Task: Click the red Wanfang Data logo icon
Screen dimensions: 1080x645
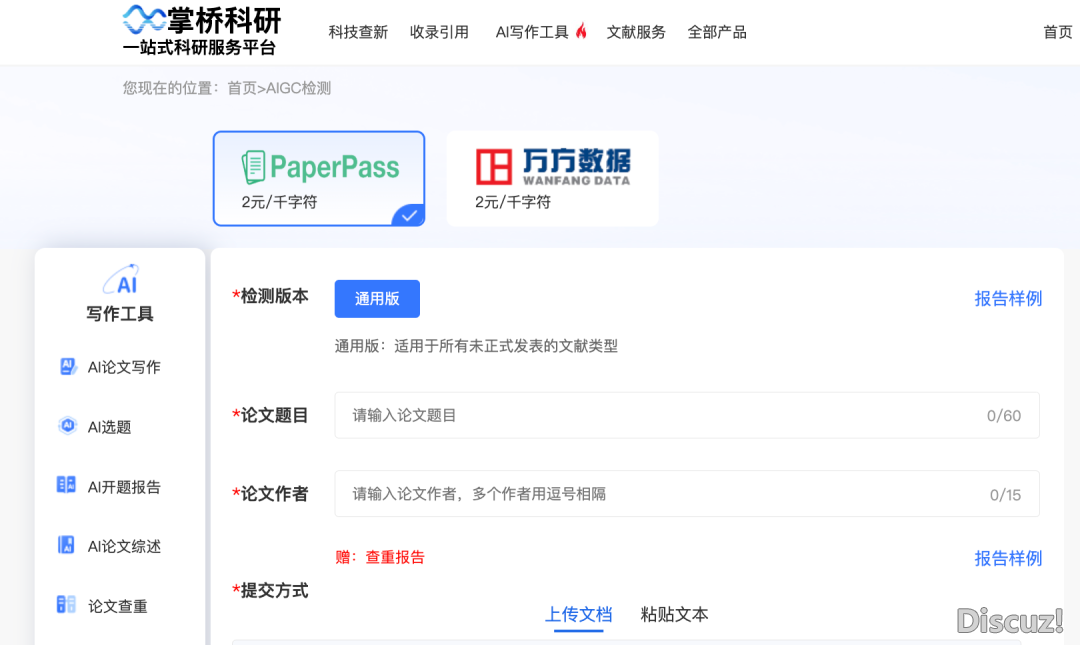Action: (494, 167)
